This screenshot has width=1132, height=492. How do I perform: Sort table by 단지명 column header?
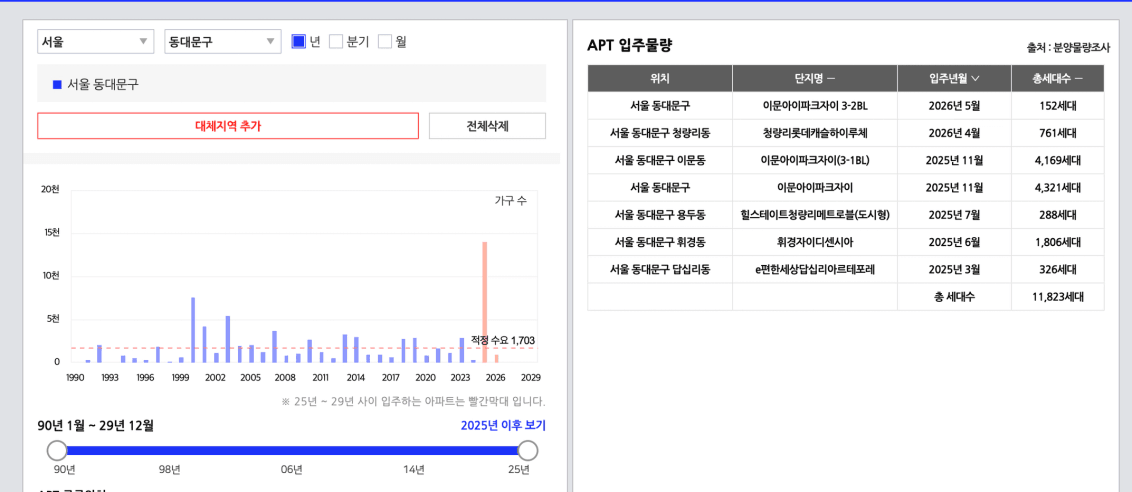[x=815, y=78]
